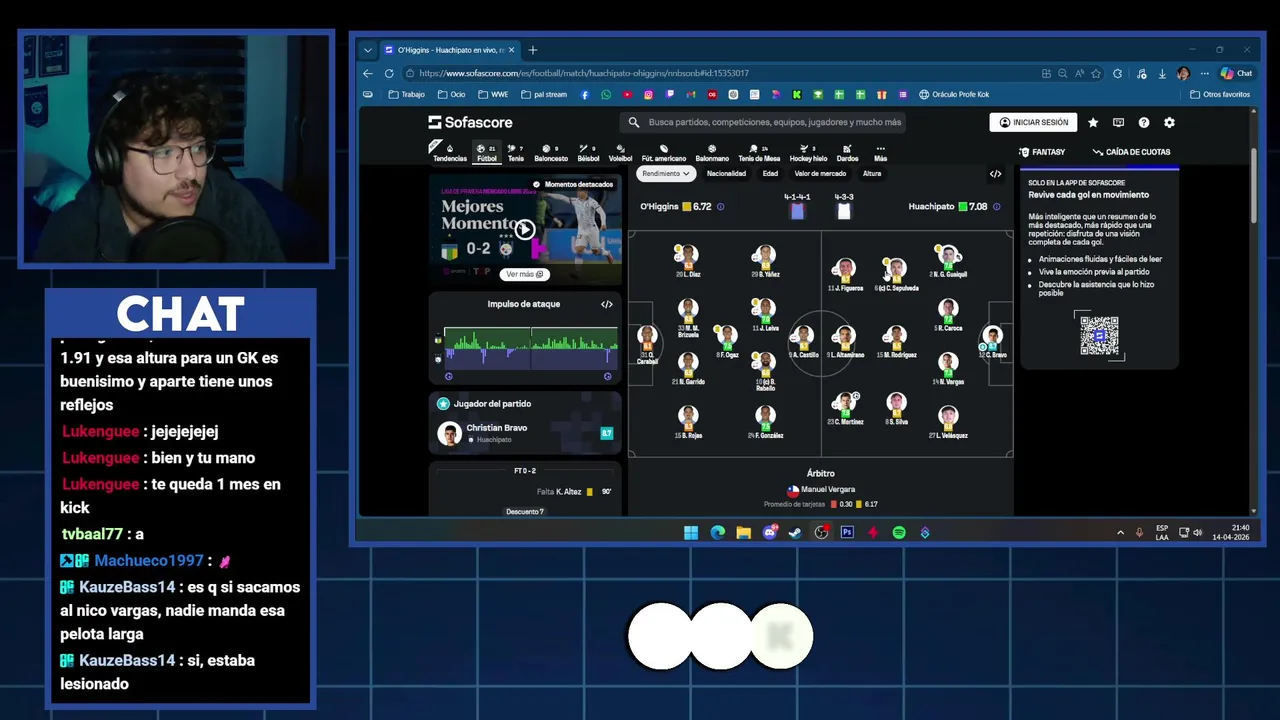Open Copilot Chat button in browser
The height and width of the screenshot is (720, 1280).
1237,73
